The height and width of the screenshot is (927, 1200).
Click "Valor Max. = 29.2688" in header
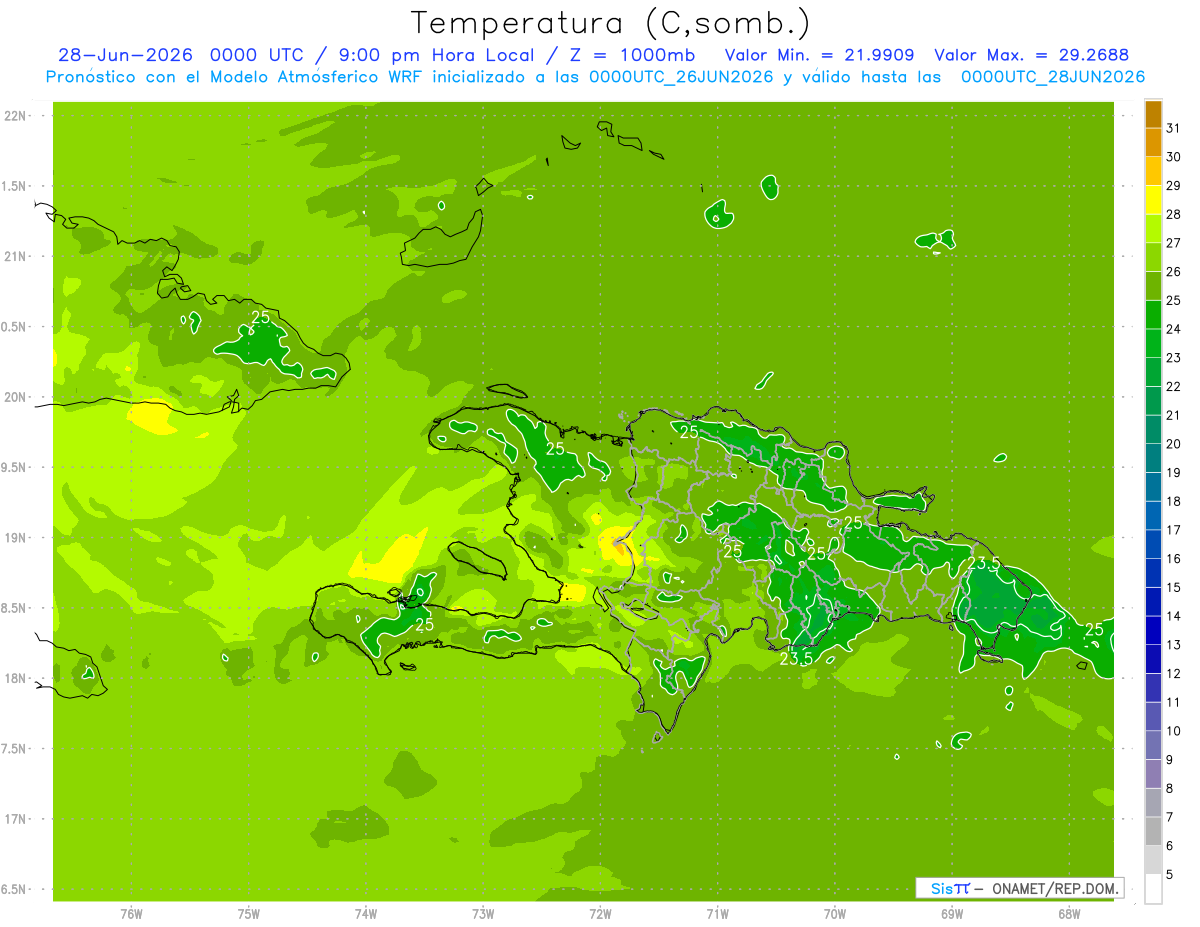pos(1031,55)
